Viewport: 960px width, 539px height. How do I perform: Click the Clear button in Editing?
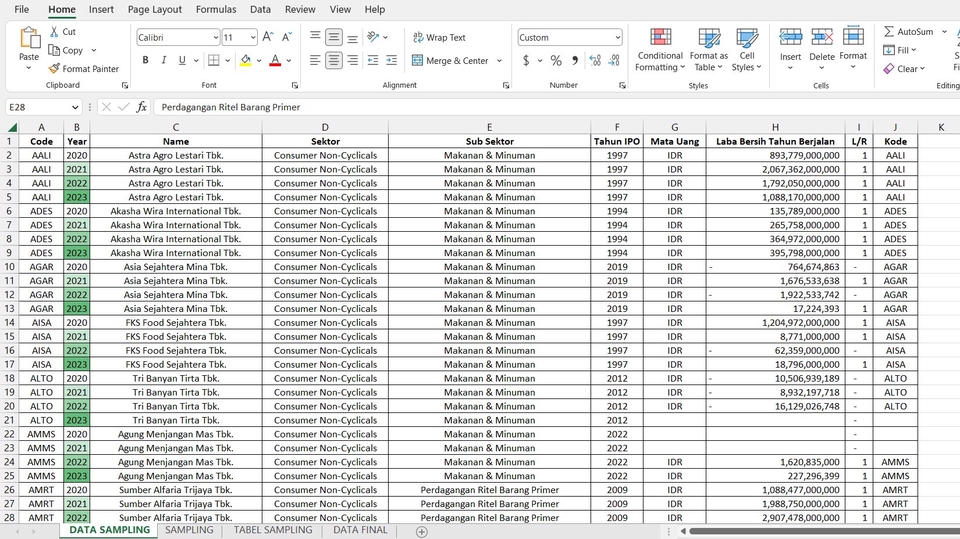(904, 69)
